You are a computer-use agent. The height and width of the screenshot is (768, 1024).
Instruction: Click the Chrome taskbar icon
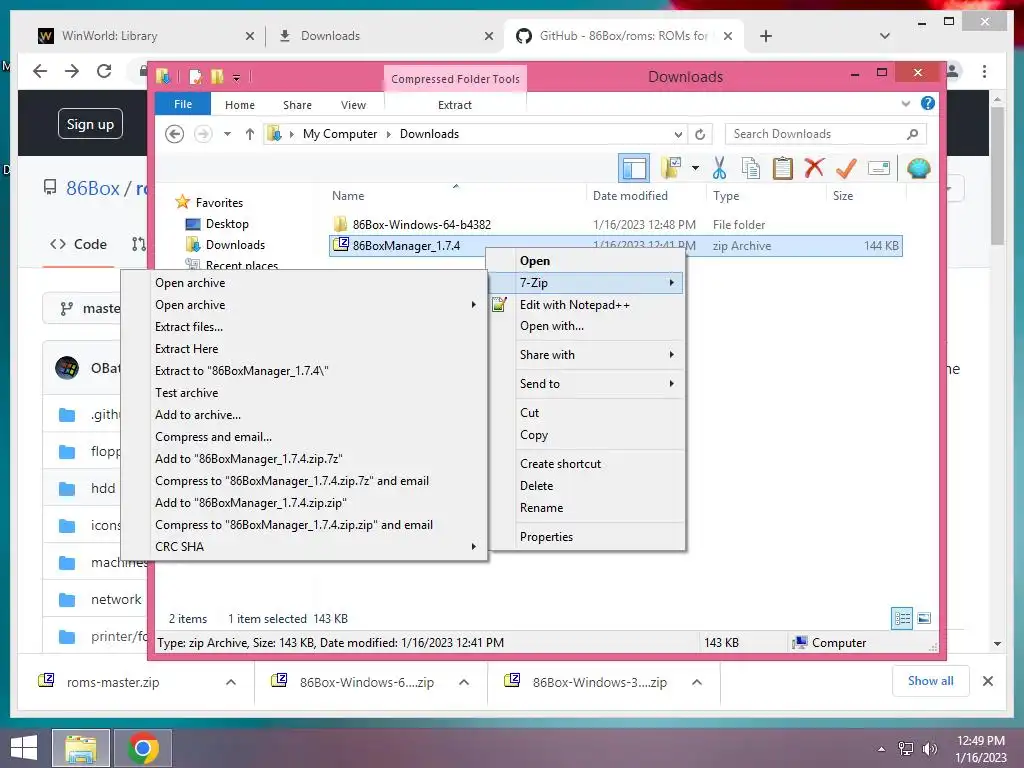143,748
